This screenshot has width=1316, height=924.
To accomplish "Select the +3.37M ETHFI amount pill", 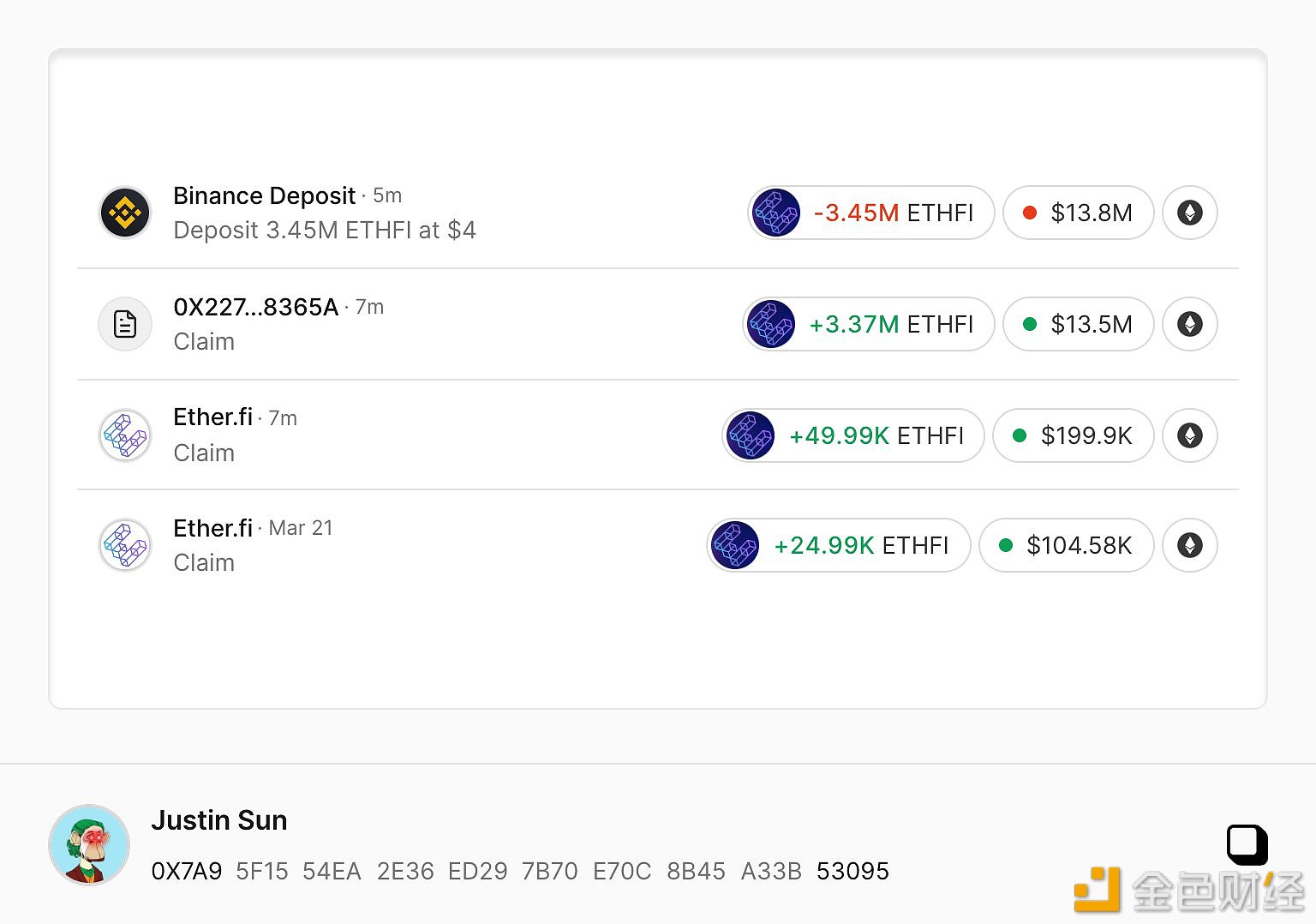I will tap(869, 324).
